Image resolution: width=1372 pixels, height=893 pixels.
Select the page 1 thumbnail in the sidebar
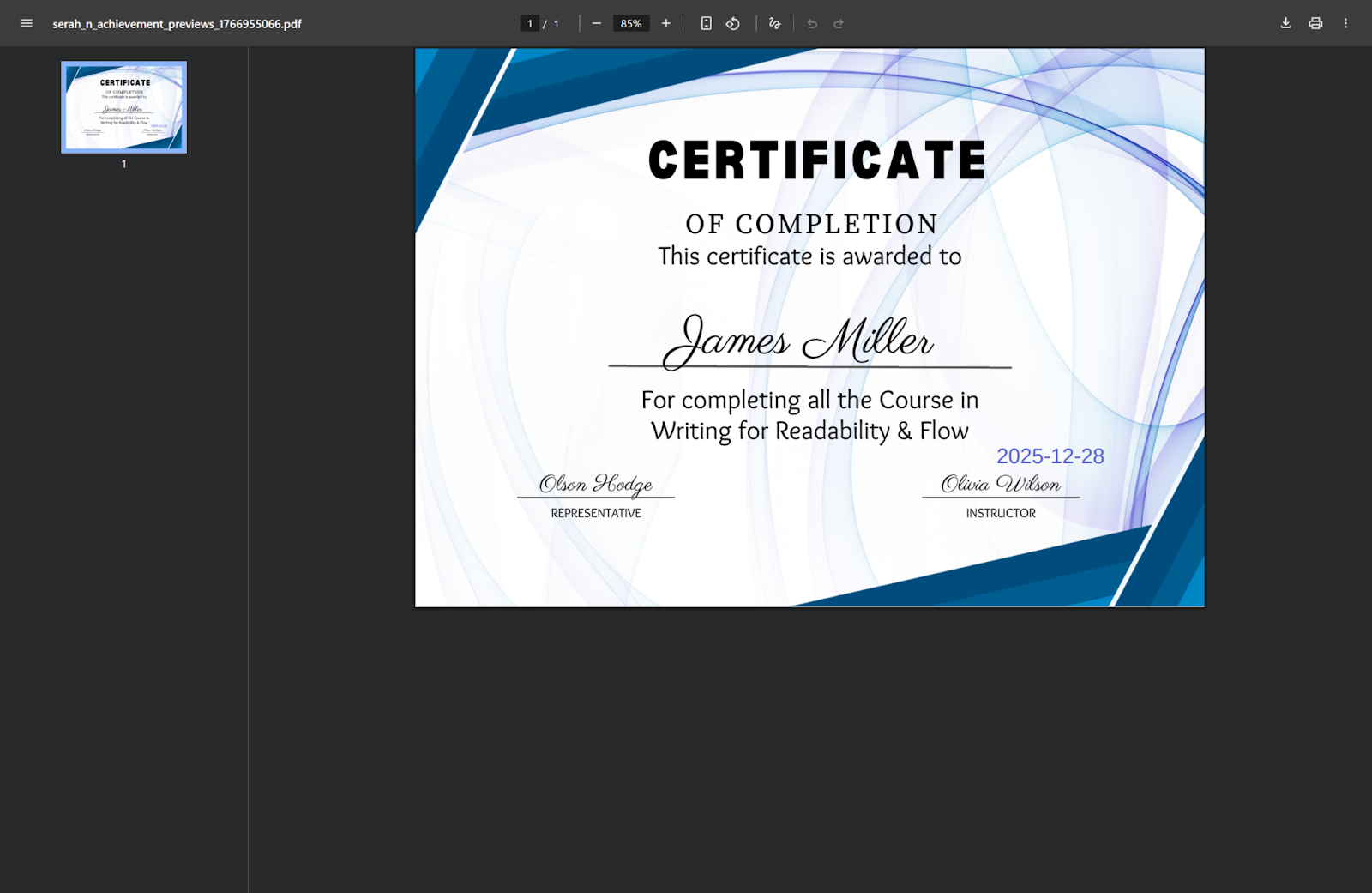point(124,107)
